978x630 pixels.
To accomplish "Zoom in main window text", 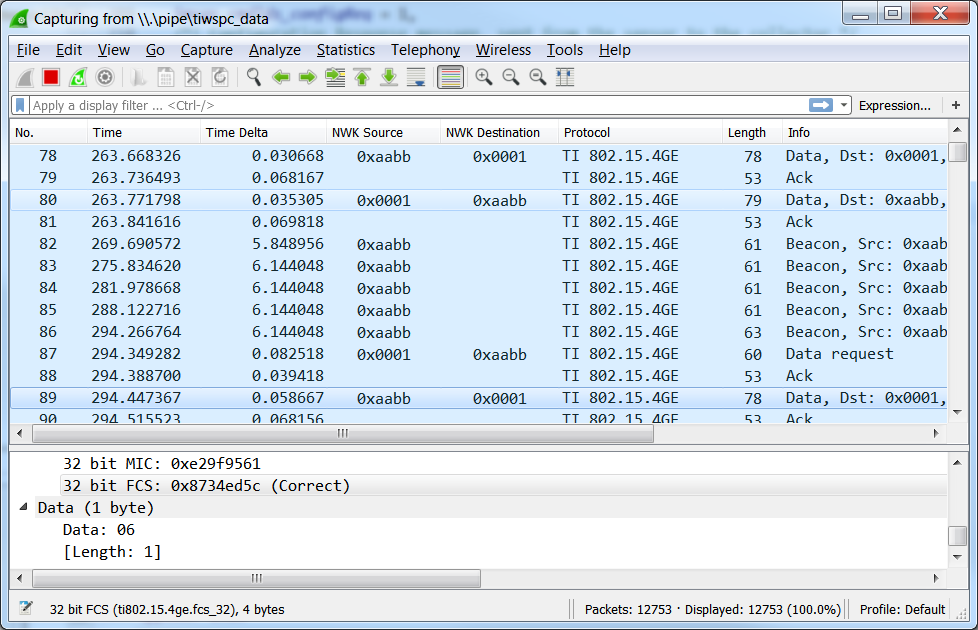I will coord(483,77).
